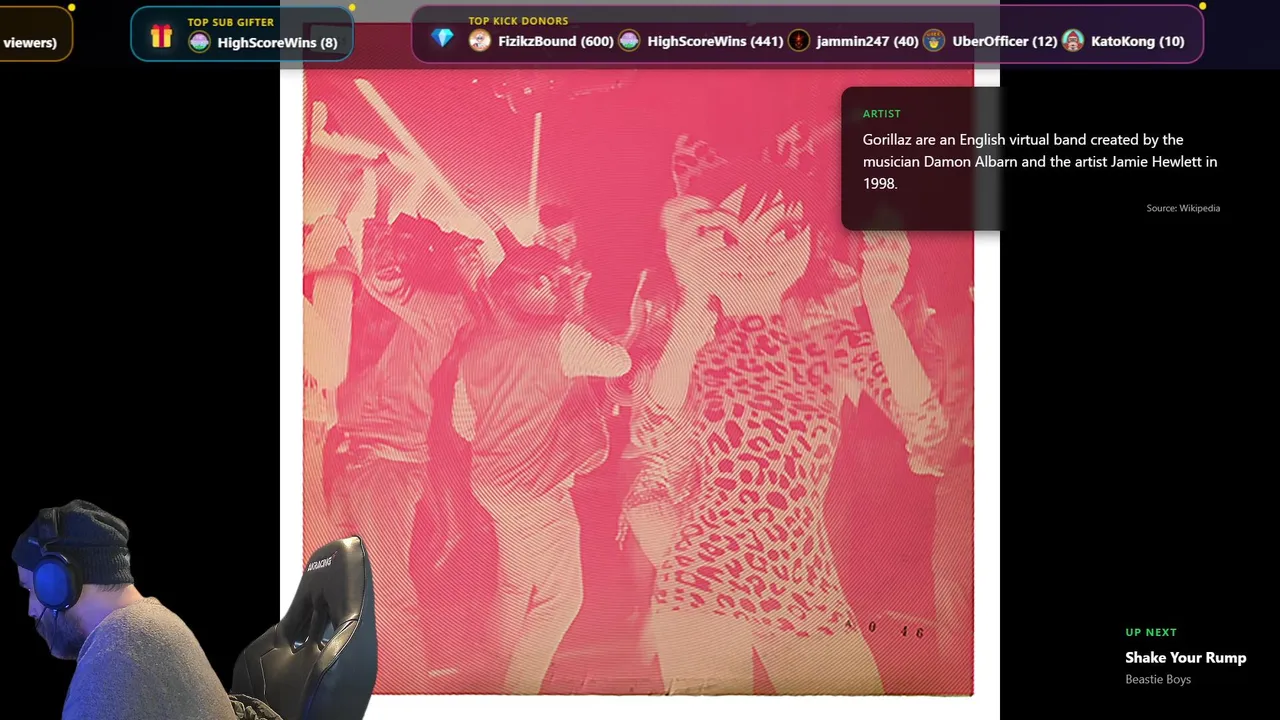Click HighScoreWins avatar in Top Kick Donors
Viewport: 1280px width, 720px height.
point(629,41)
